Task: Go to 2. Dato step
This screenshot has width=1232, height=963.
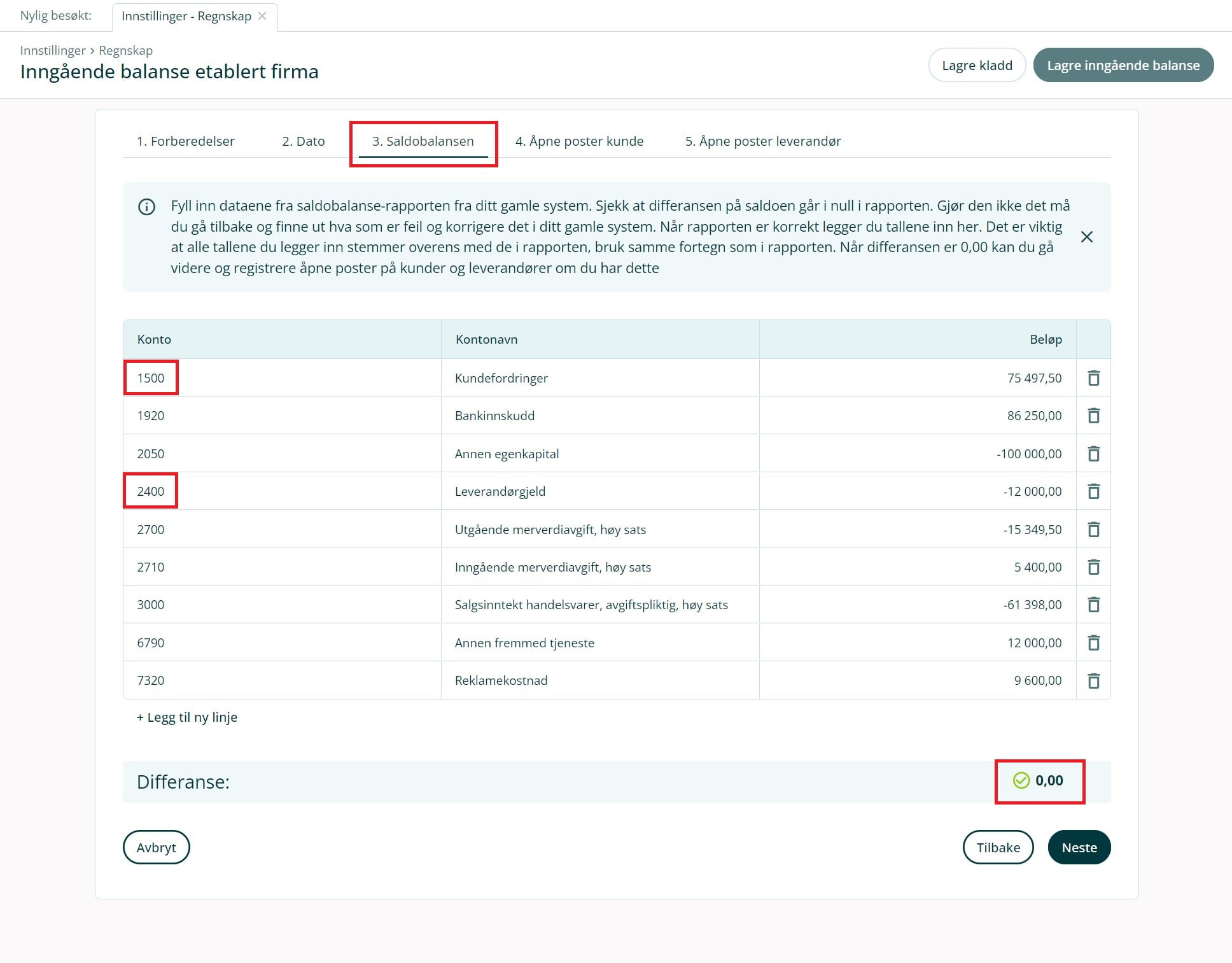Action: pyautogui.click(x=303, y=141)
